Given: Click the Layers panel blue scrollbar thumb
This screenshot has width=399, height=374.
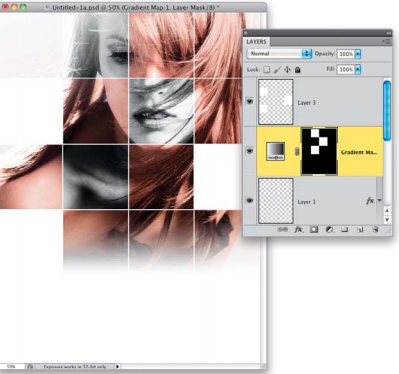Looking at the screenshot, I should [x=387, y=110].
